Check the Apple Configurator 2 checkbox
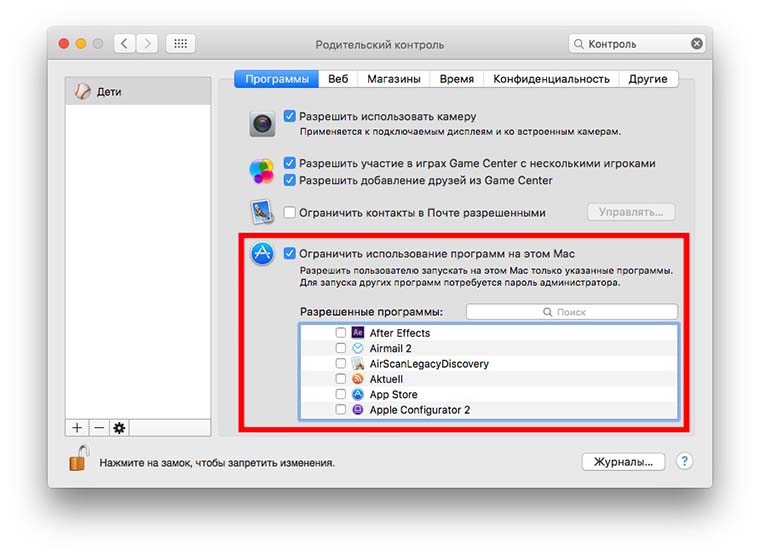The height and width of the screenshot is (556, 760). (x=341, y=410)
